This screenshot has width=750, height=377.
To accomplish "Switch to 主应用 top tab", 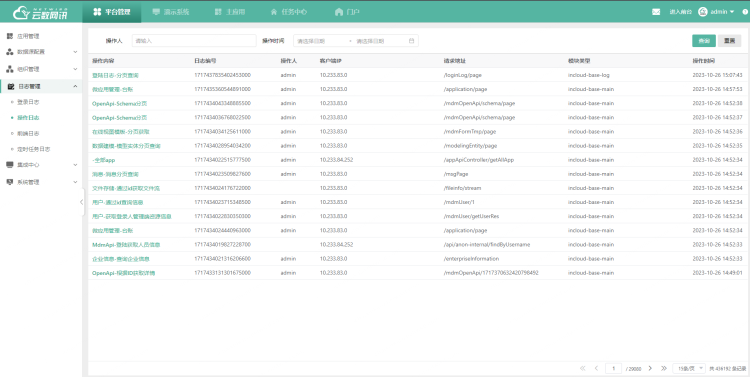I will (230, 12).
